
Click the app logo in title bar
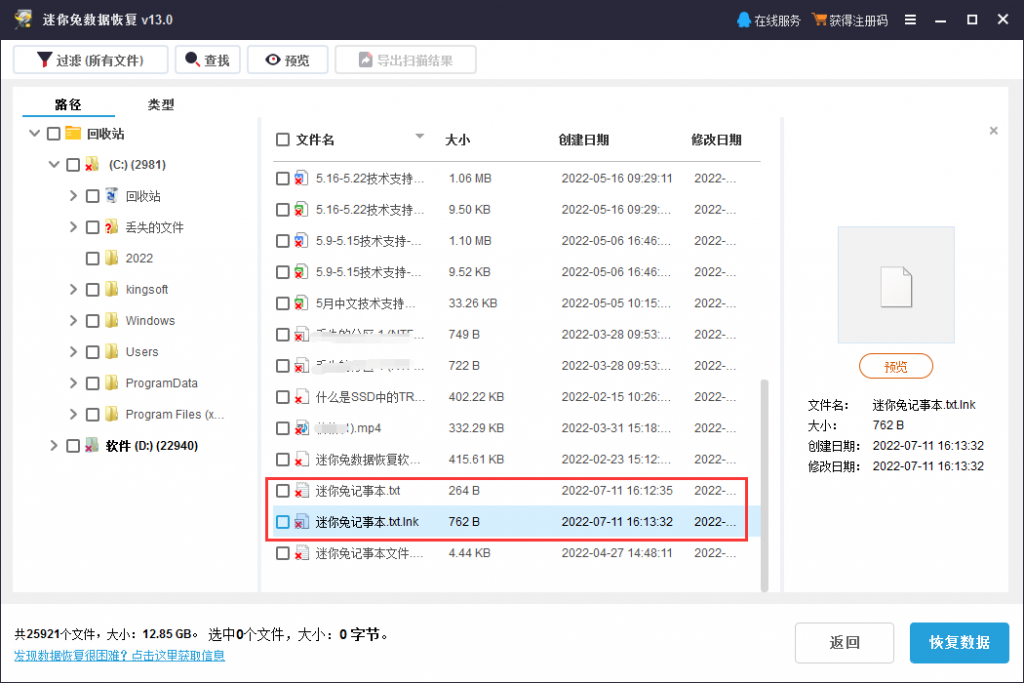[x=24, y=20]
